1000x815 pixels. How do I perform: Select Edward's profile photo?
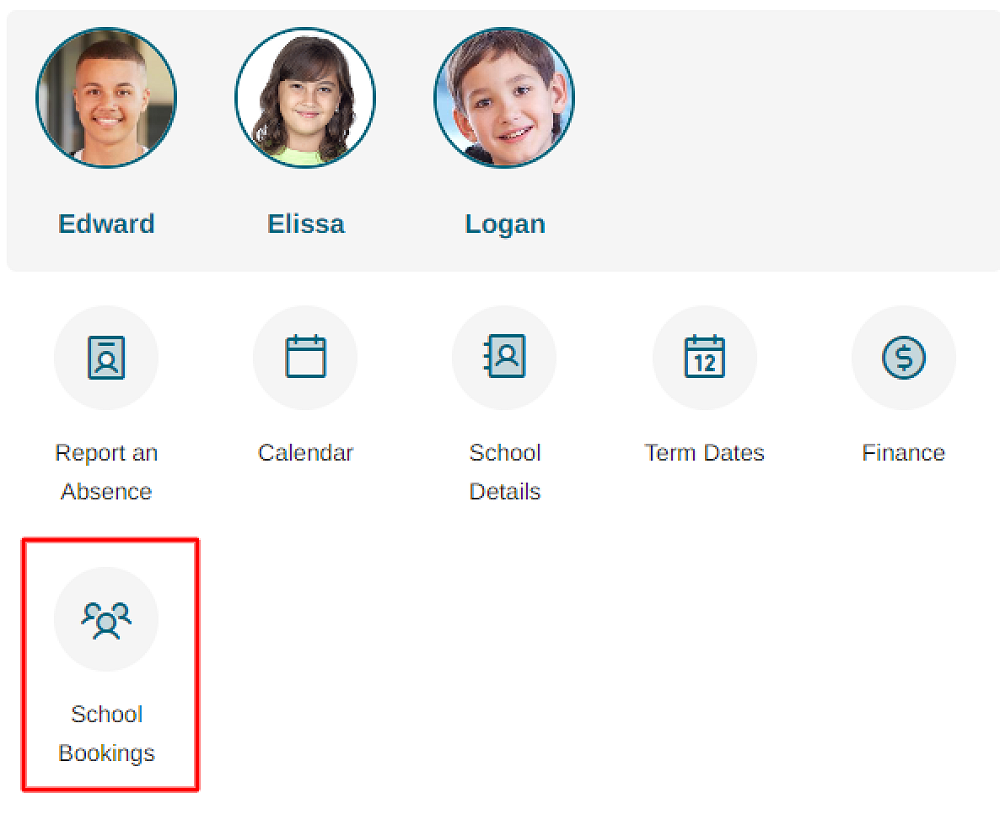tap(106, 97)
